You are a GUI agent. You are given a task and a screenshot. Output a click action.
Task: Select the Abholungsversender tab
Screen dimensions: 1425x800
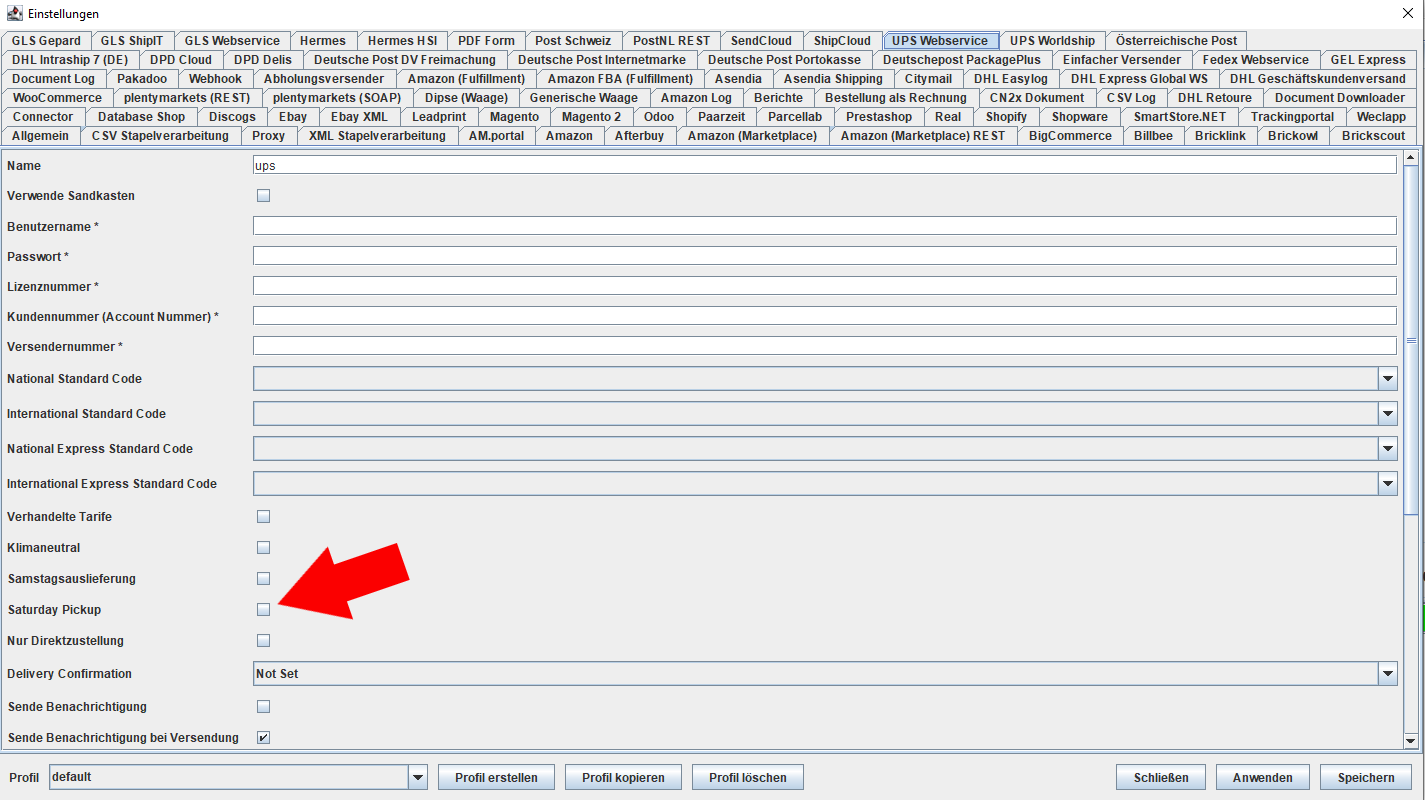[324, 79]
